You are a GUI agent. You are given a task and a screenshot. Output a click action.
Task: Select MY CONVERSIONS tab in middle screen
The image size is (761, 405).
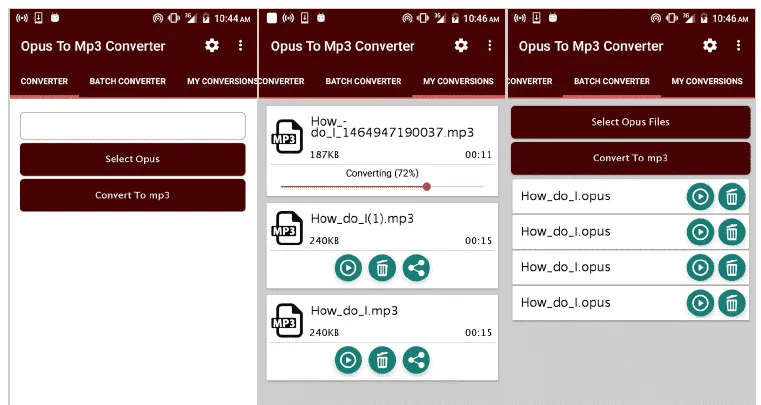pyautogui.click(x=458, y=81)
